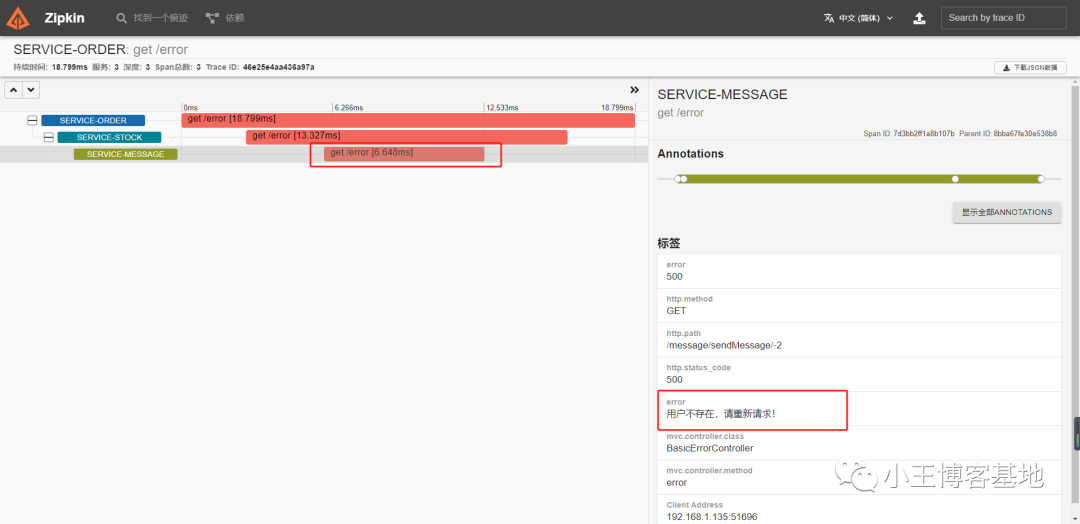Click the http.status_code value 500

click(674, 379)
